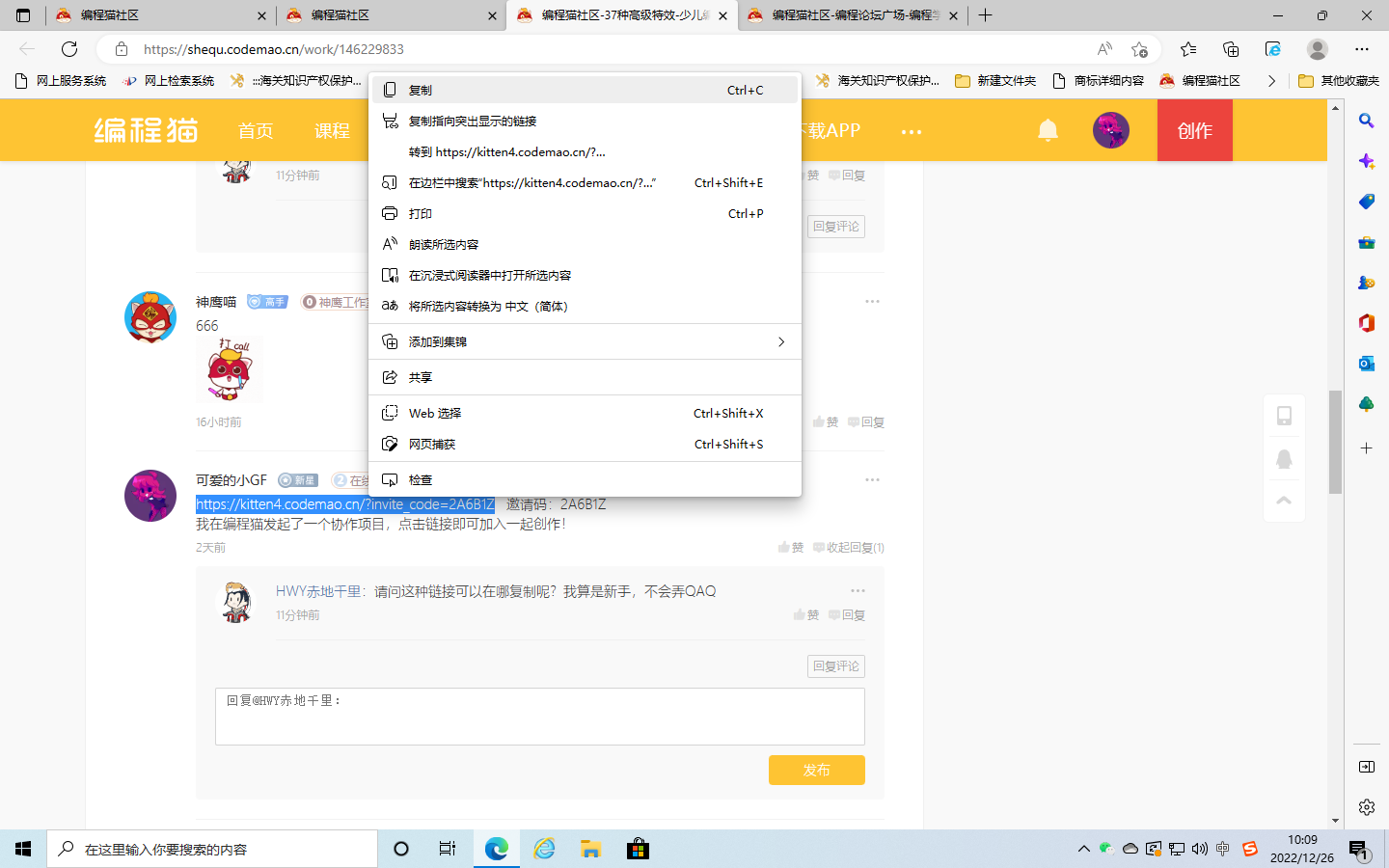Open the Shopping tag icon in the sidebar
The width and height of the screenshot is (1389, 868).
[x=1367, y=202]
